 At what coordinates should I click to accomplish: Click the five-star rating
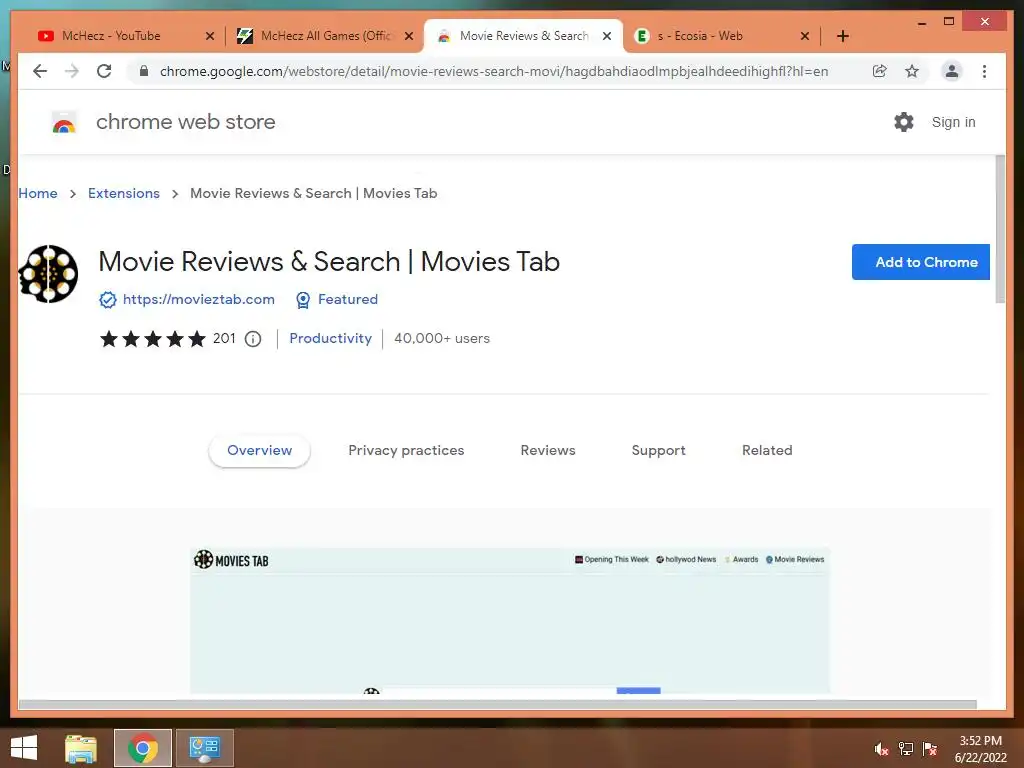(x=153, y=339)
